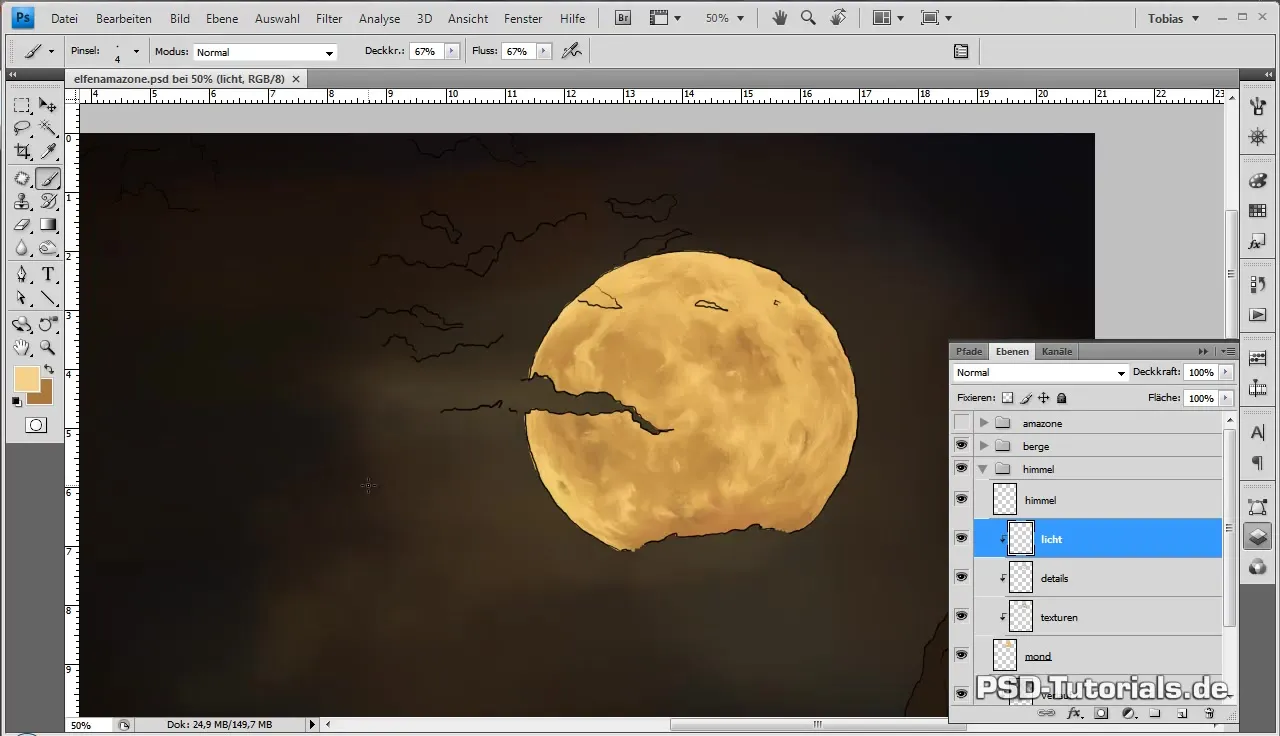Select the Blur (drop) tool
The image size is (1280, 736).
22,248
